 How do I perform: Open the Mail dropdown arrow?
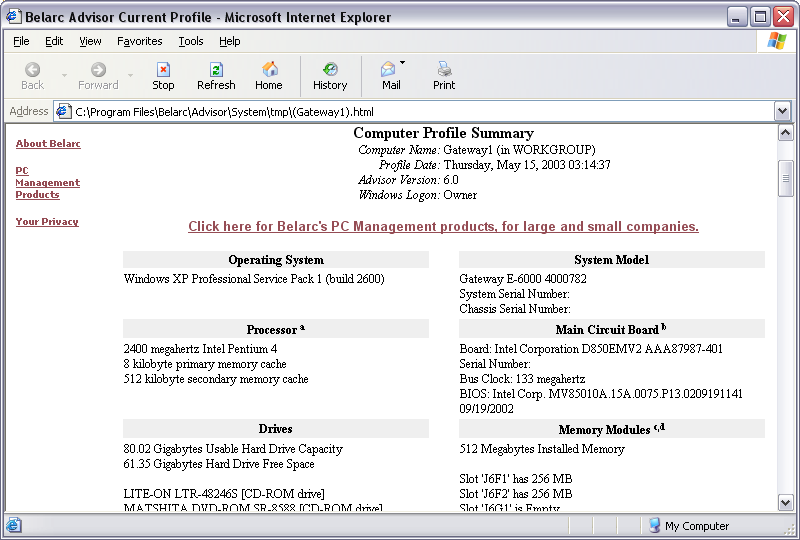(x=403, y=63)
